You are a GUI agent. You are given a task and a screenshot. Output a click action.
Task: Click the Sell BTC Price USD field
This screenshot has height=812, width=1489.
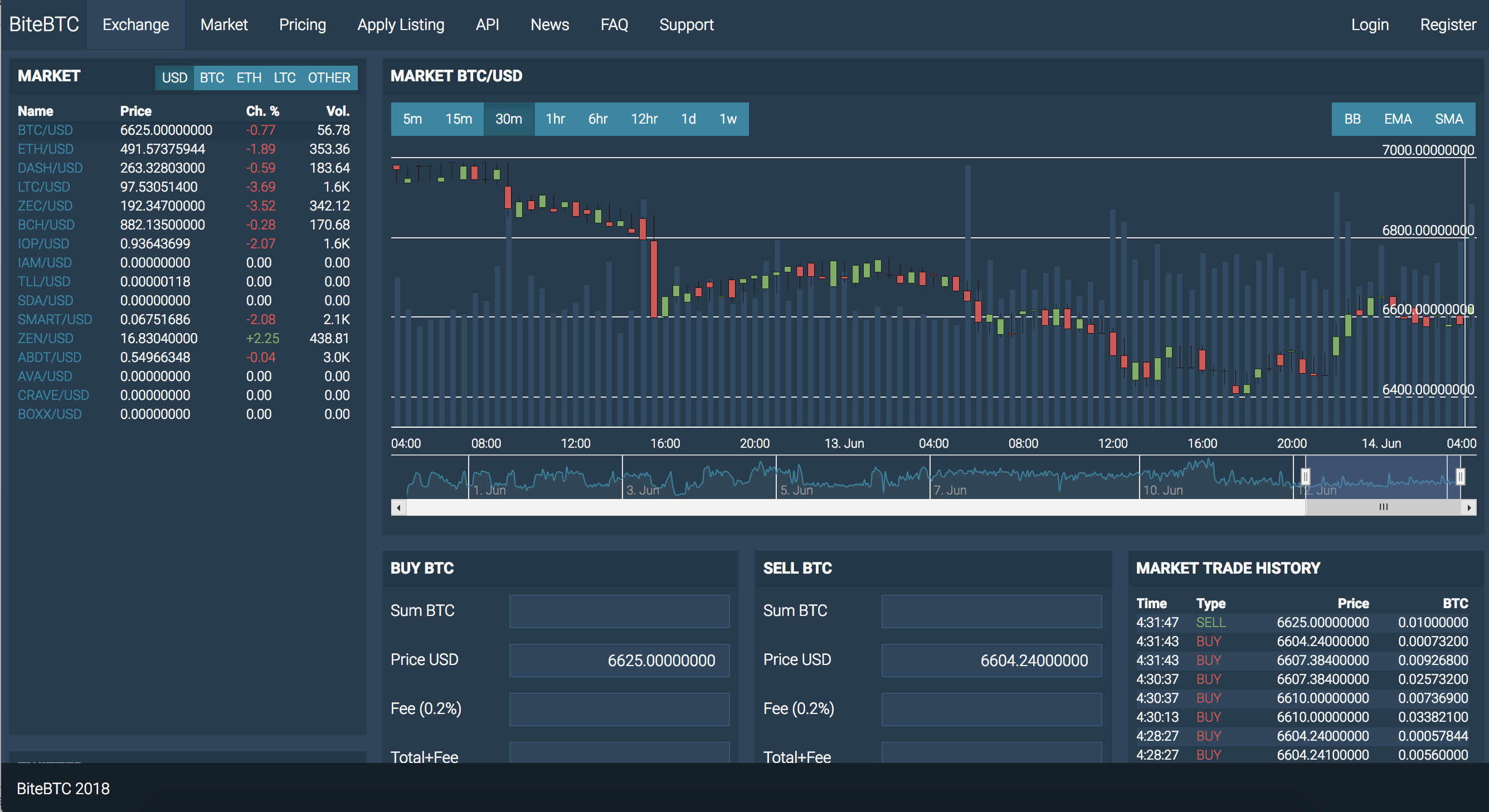coord(991,660)
